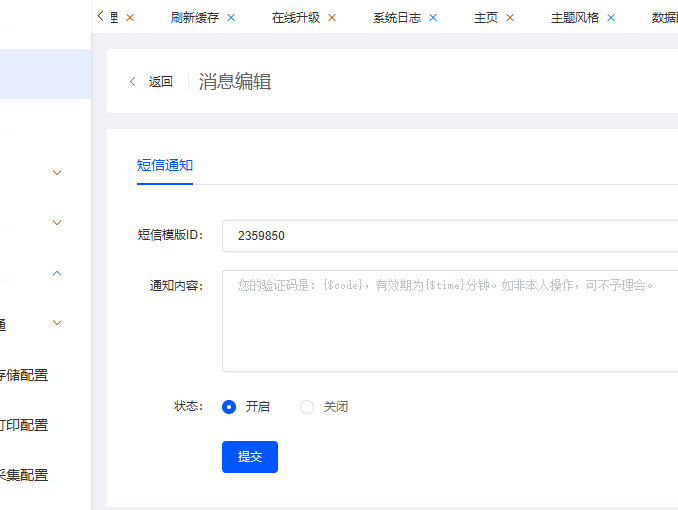Close the truncated first tab

130,18
